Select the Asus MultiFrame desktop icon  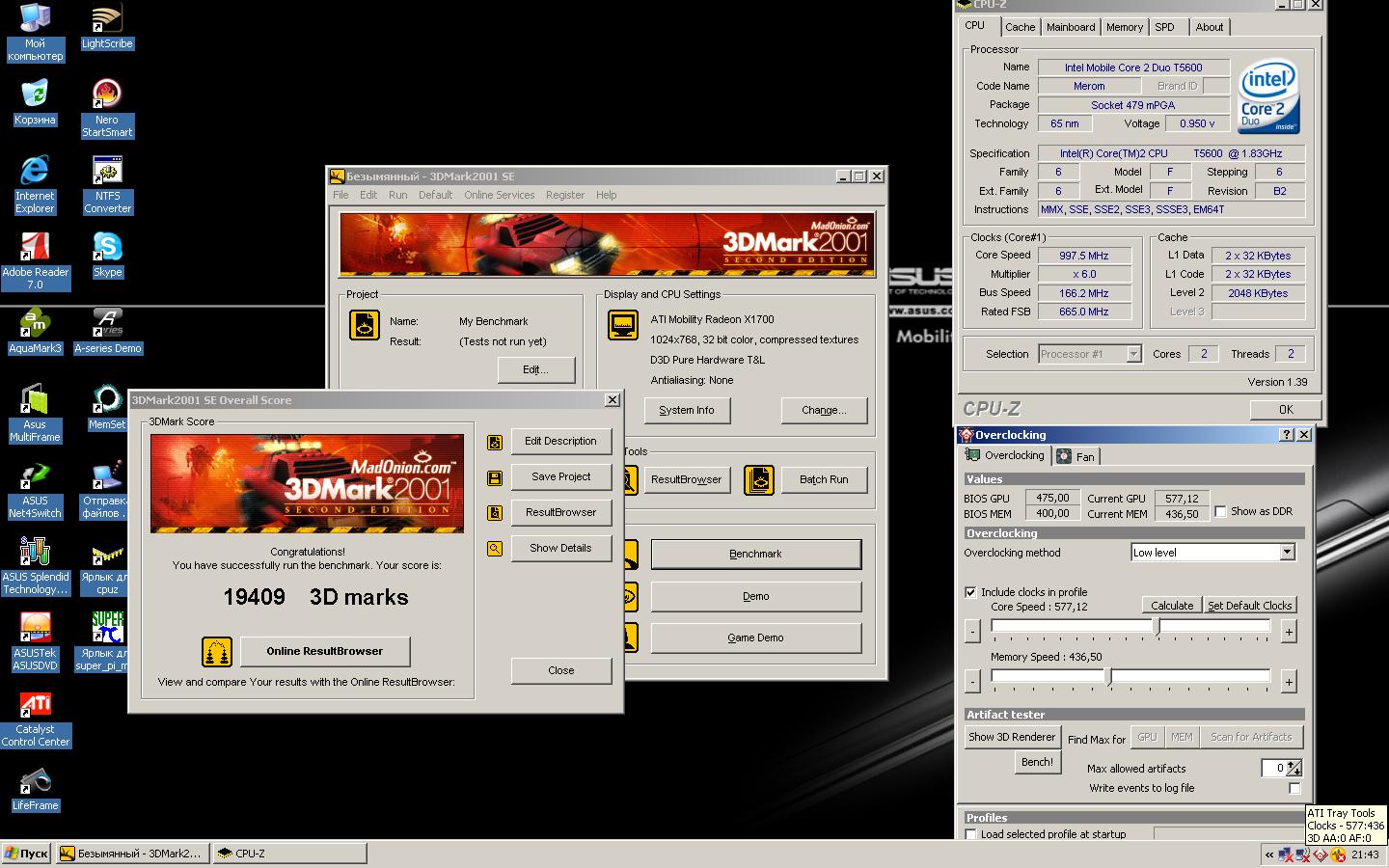[x=35, y=413]
